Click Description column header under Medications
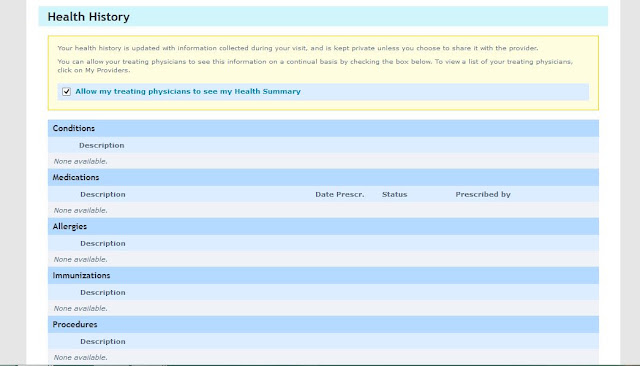 point(103,194)
